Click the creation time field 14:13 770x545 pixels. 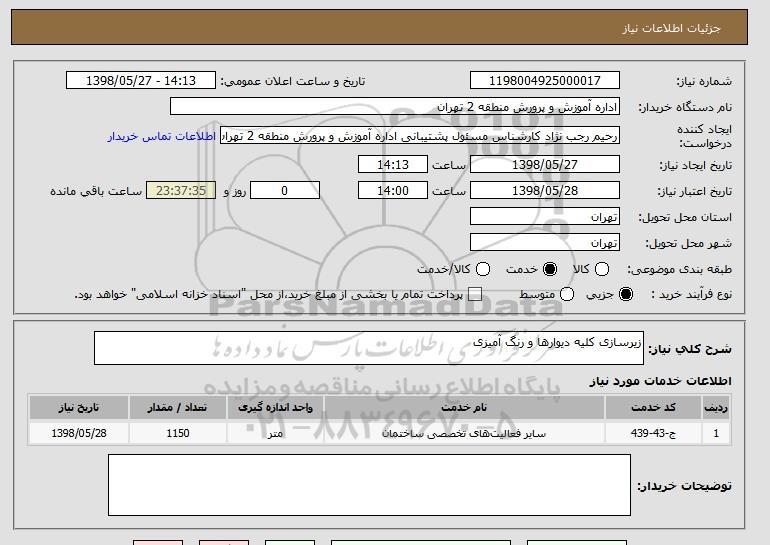393,164
